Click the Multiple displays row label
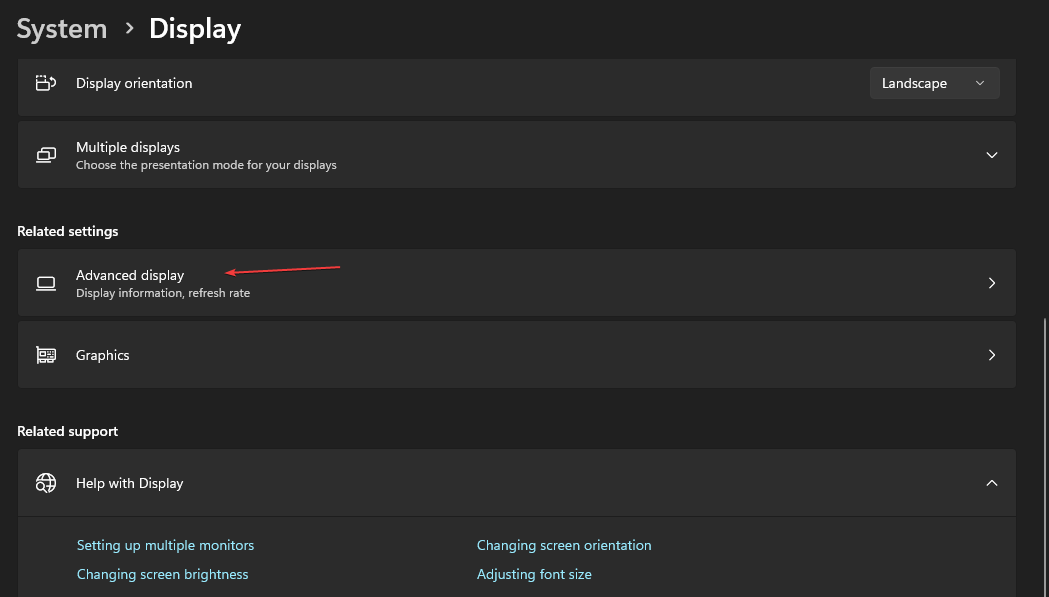Screen dimensions: 1049x597 coord(128,148)
